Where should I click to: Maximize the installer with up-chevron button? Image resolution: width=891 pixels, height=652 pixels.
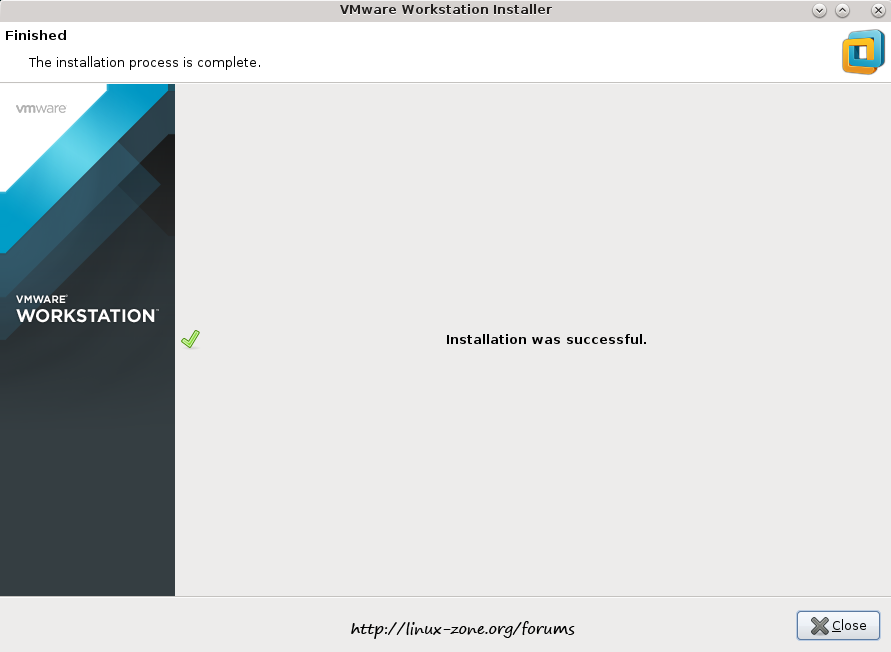pyautogui.click(x=842, y=10)
